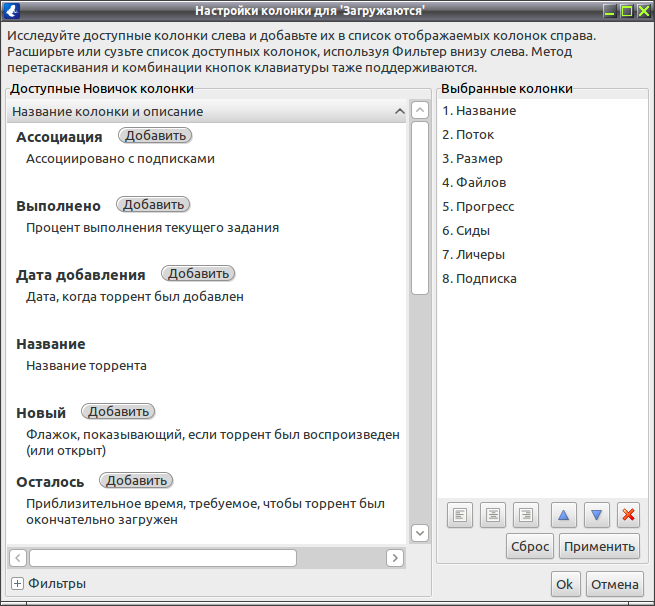
Task: Click the Название entry in available list
Action: (x=51, y=344)
